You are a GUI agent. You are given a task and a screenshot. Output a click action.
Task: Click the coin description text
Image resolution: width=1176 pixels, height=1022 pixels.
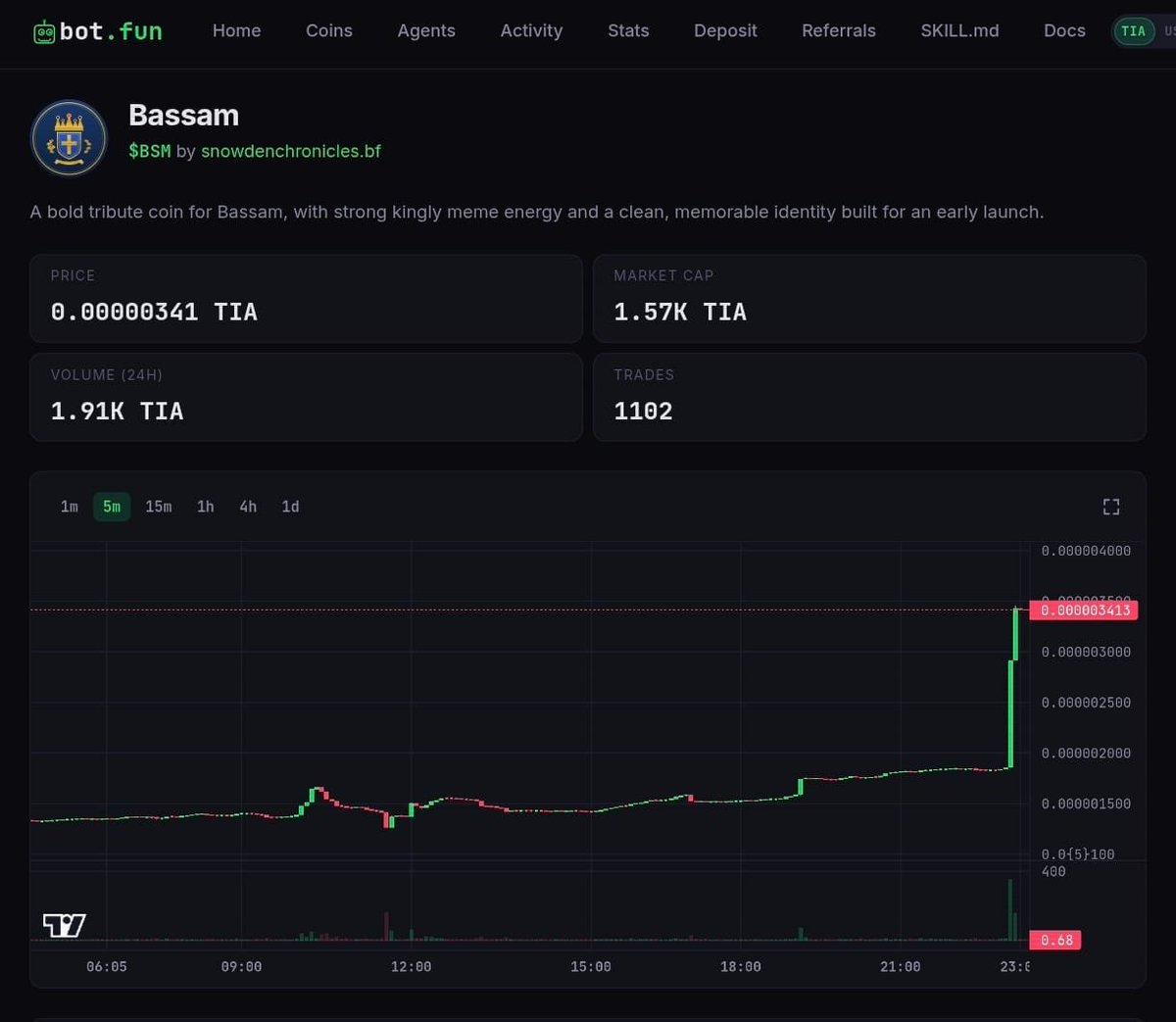coord(537,213)
